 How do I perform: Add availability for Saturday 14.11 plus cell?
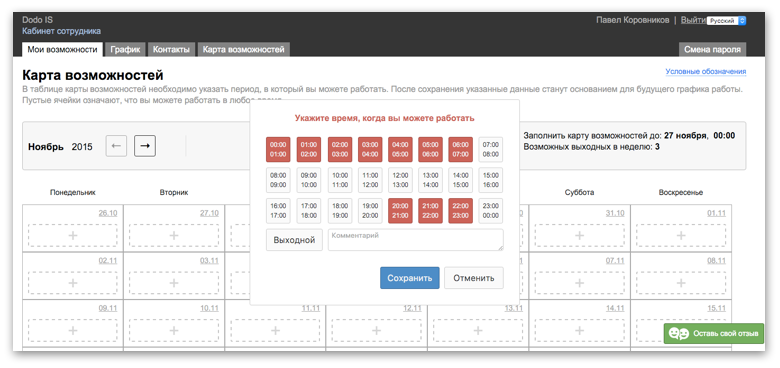(580, 331)
